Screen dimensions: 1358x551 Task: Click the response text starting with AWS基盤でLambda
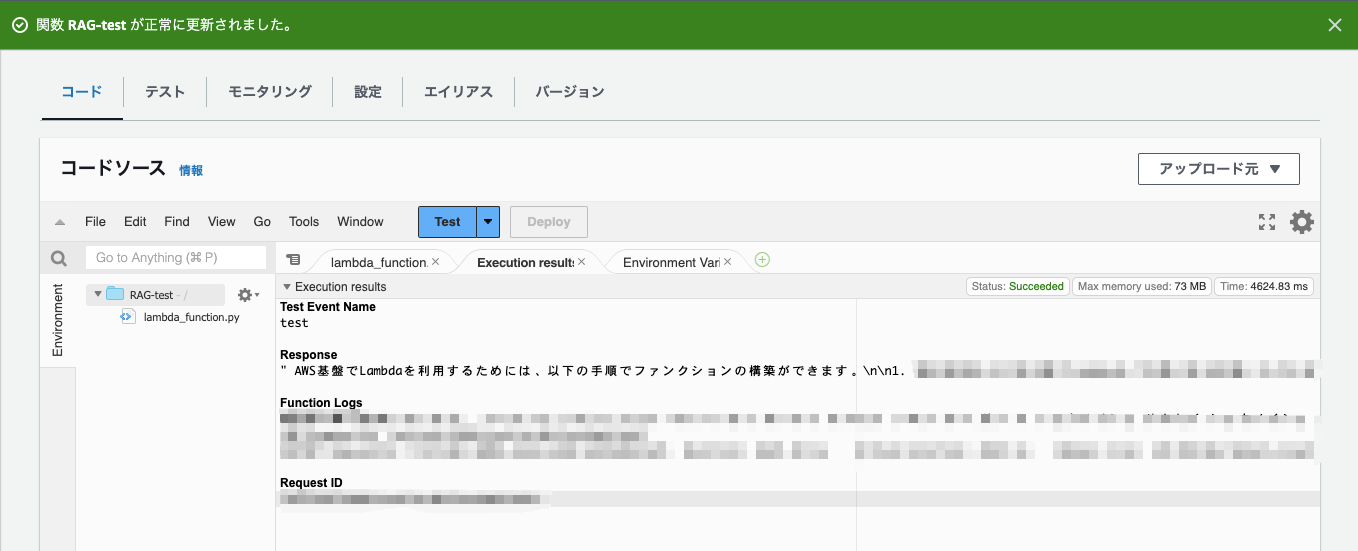(x=592, y=371)
